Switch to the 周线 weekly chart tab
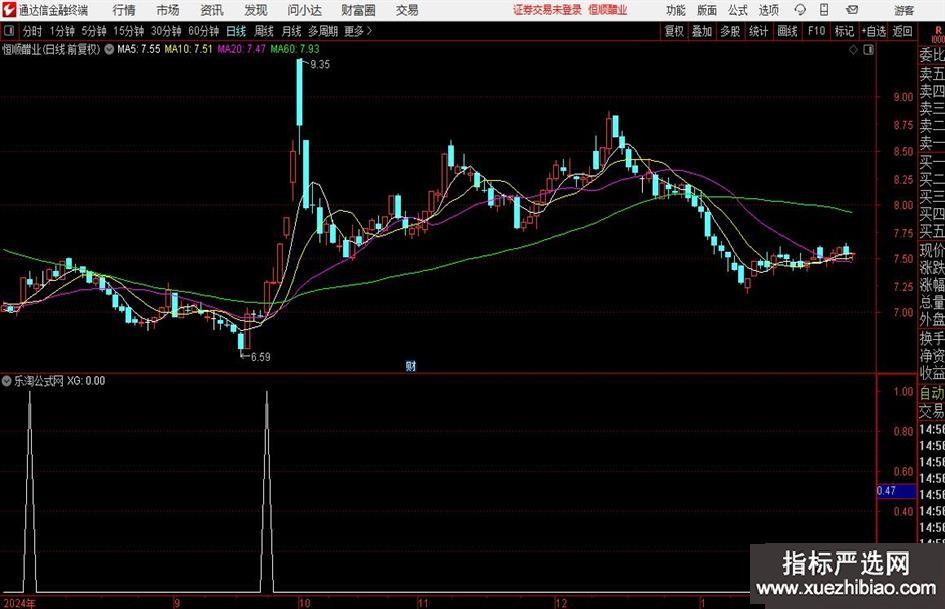The width and height of the screenshot is (945, 609). click(264, 31)
